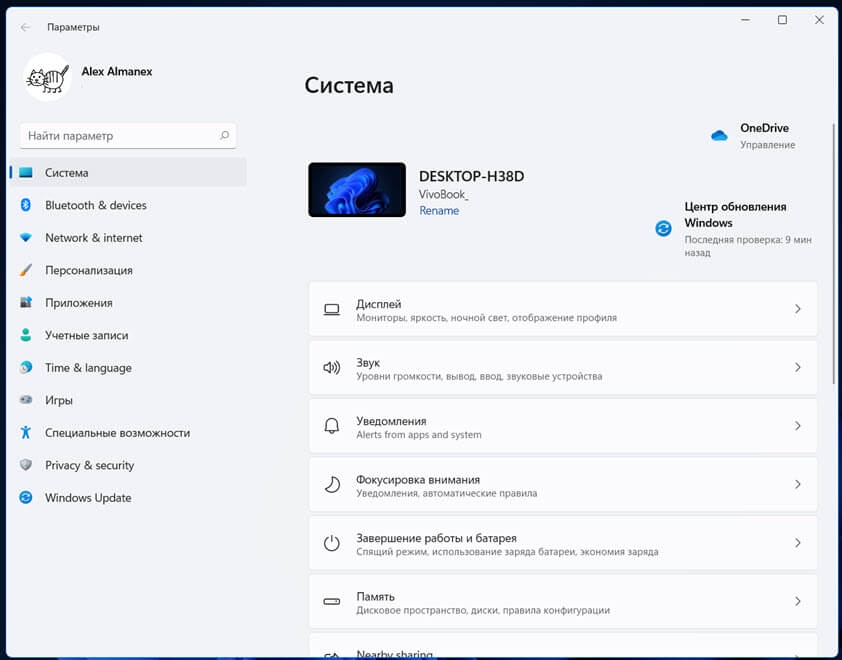Viewport: 842px width, 660px height.
Task: Click the desktop wallpaper thumbnail
Action: click(357, 190)
